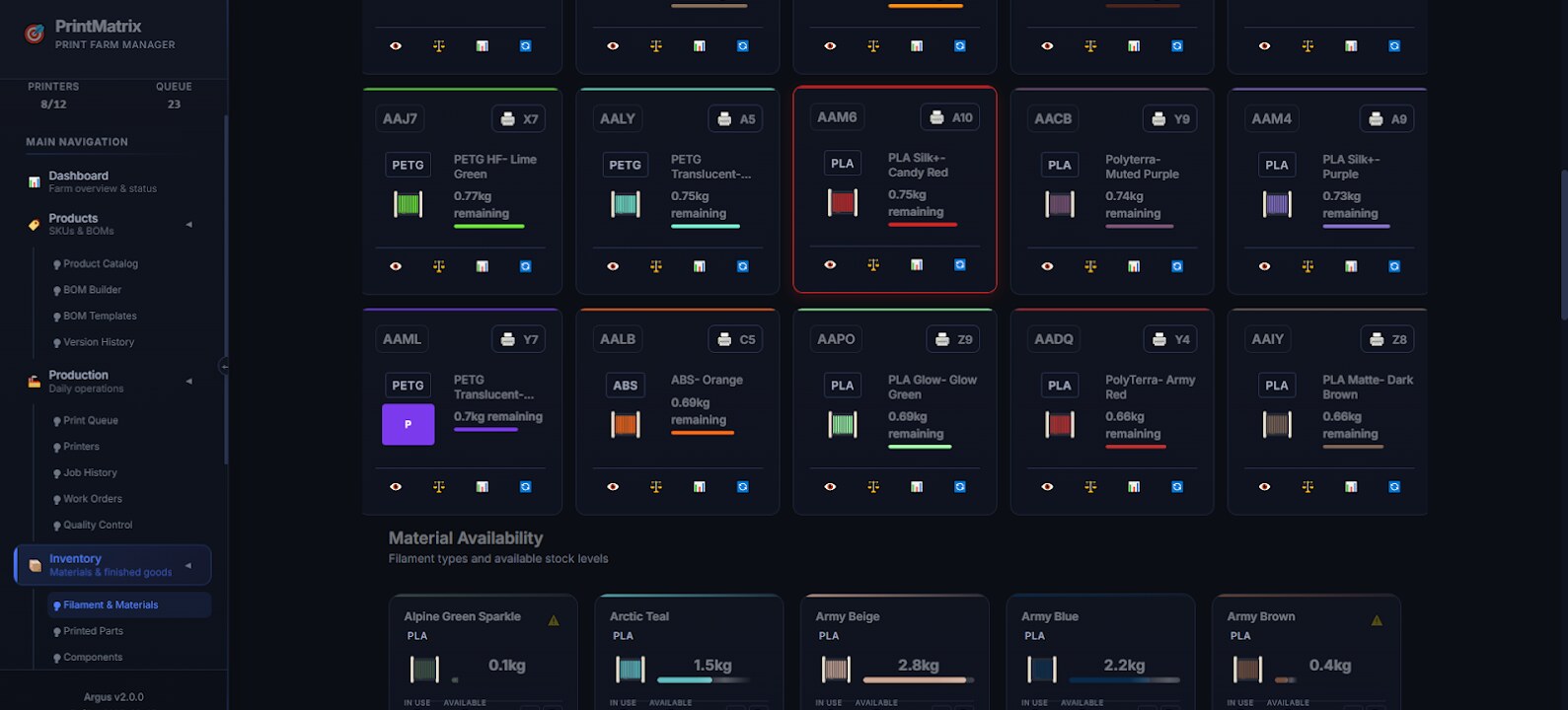Viewport: 1568px width, 710px height.
Task: Open the BOM Builder link
Action: (93, 290)
